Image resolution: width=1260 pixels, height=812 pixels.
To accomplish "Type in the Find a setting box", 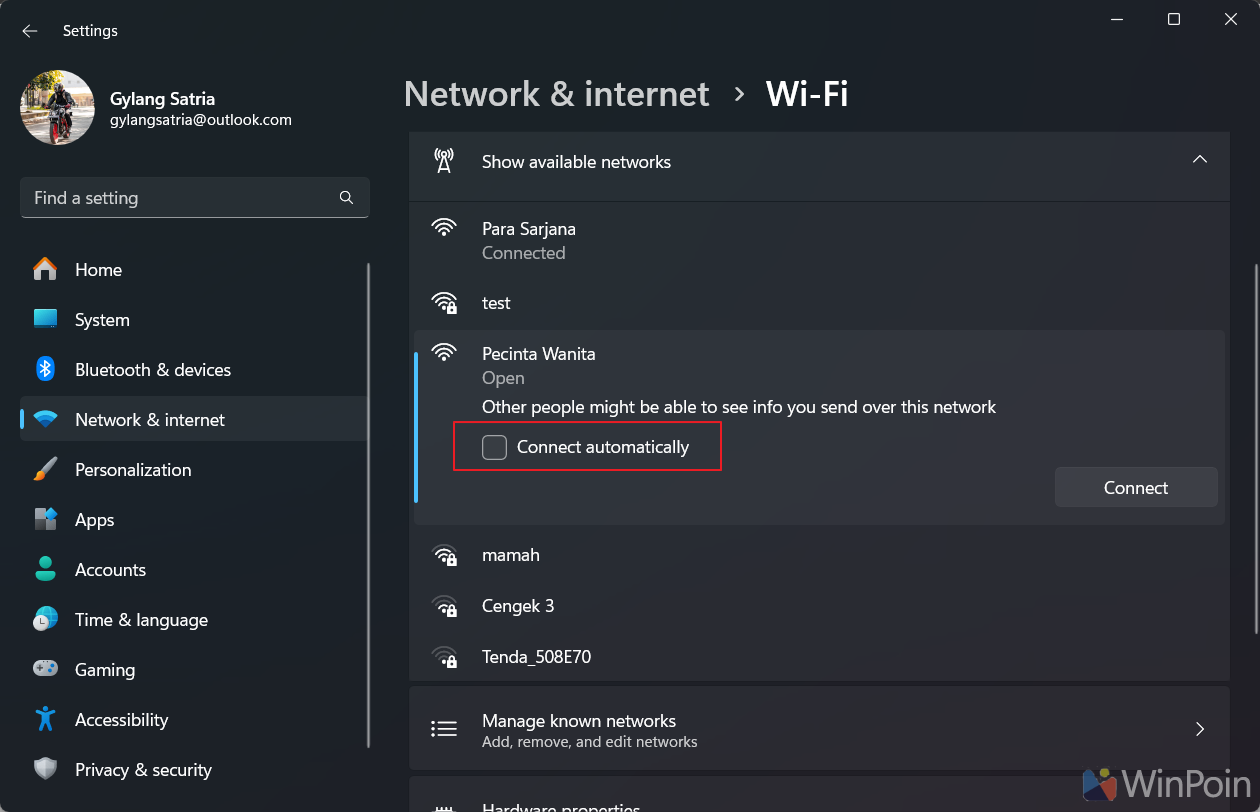I will (x=180, y=198).
